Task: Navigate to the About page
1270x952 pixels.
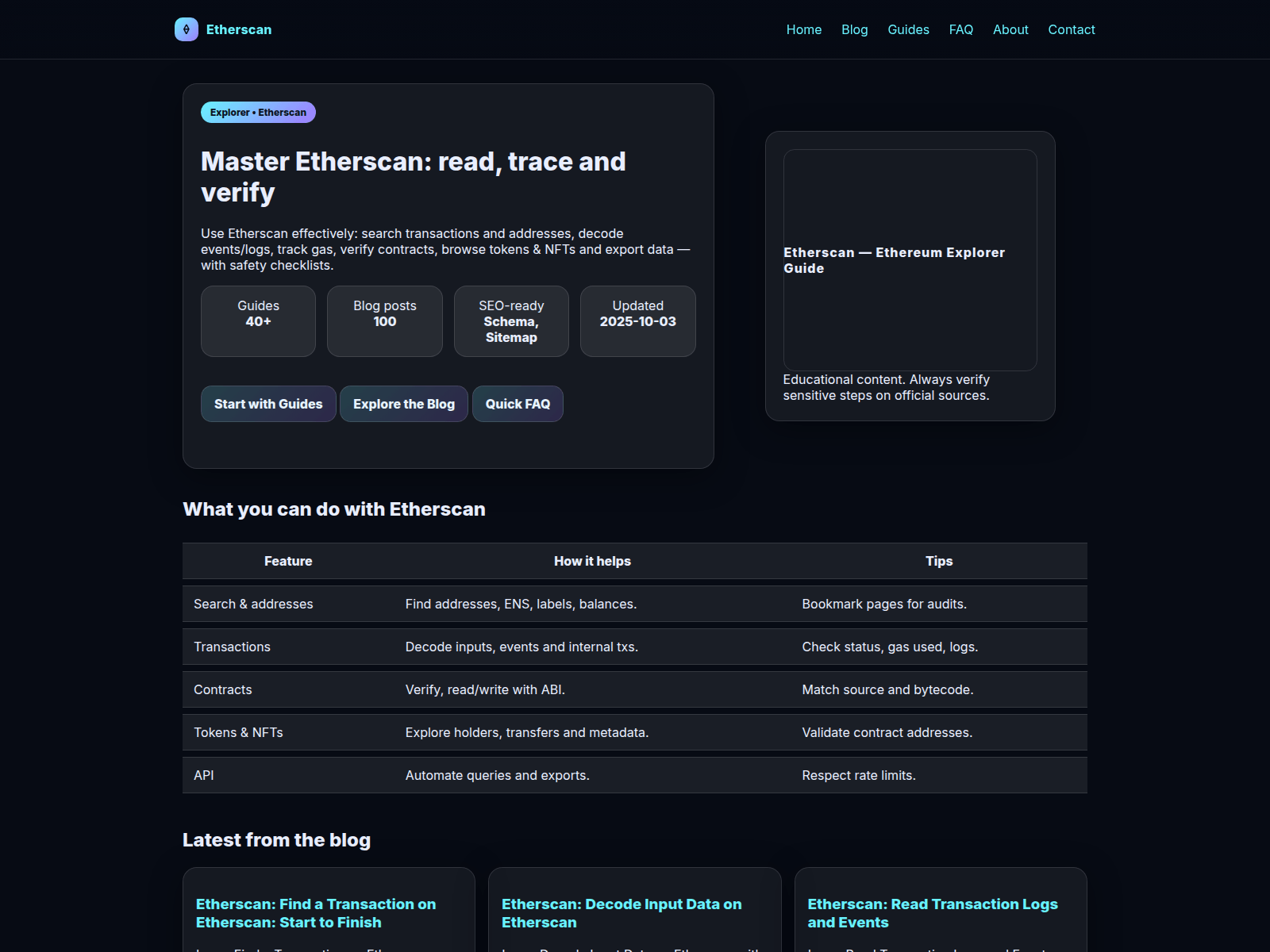Action: 1010,29
